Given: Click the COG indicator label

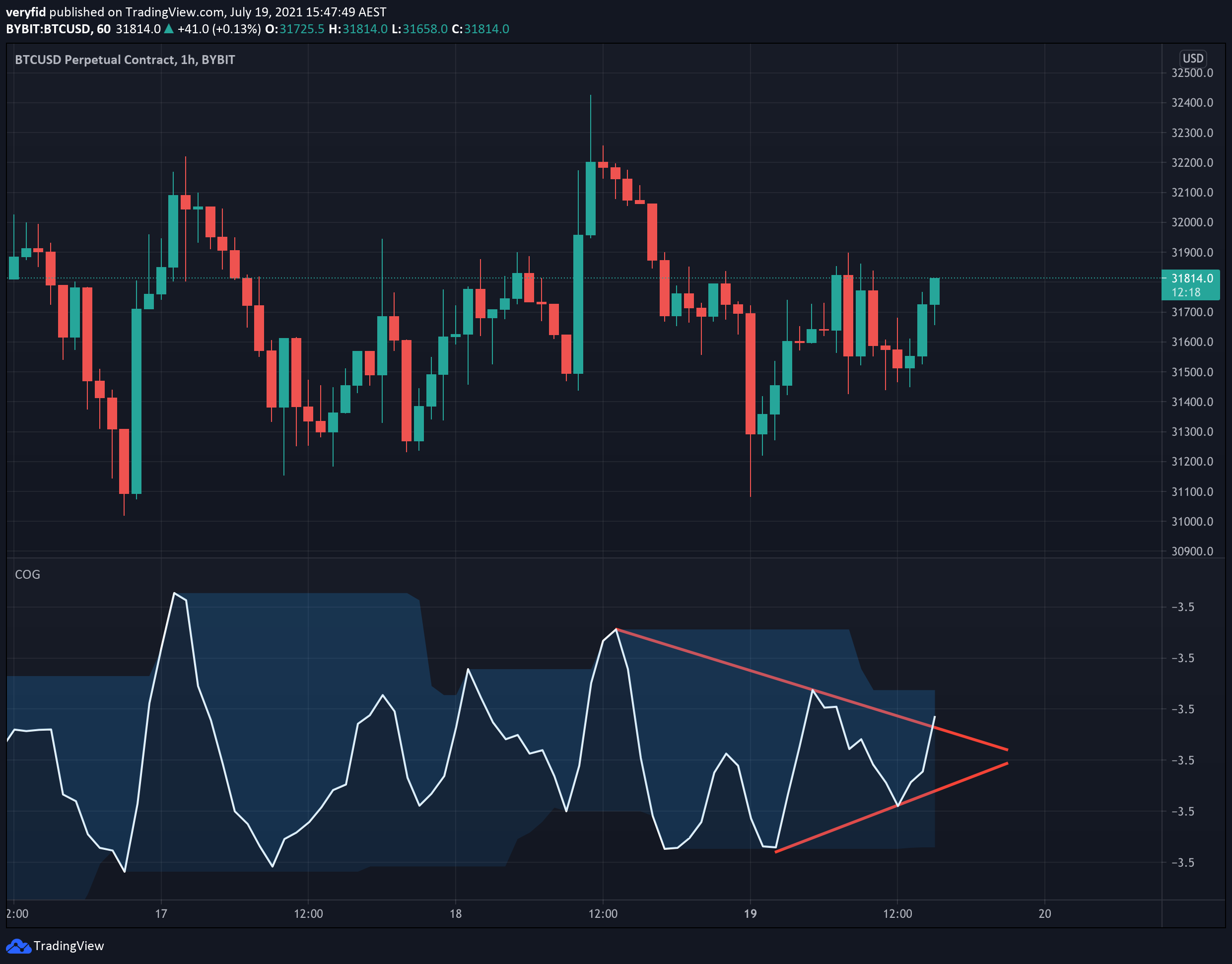Looking at the screenshot, I should coord(28,574).
